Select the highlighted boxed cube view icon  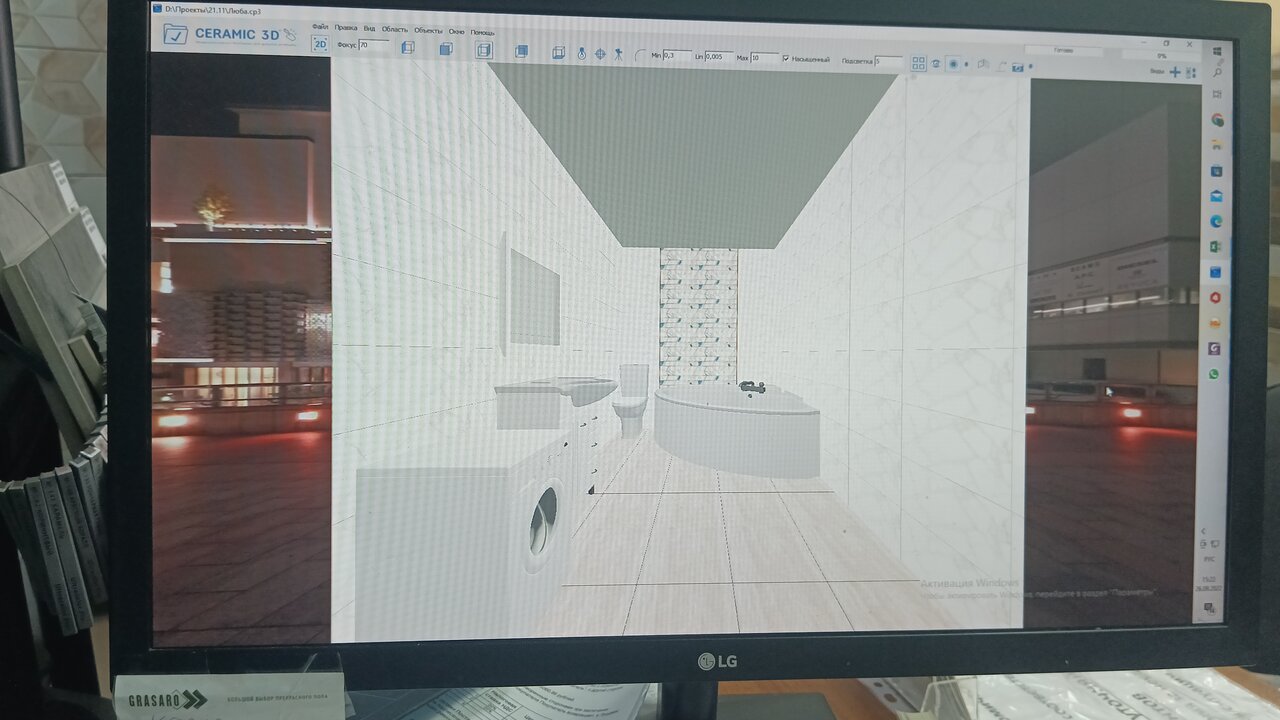484,50
